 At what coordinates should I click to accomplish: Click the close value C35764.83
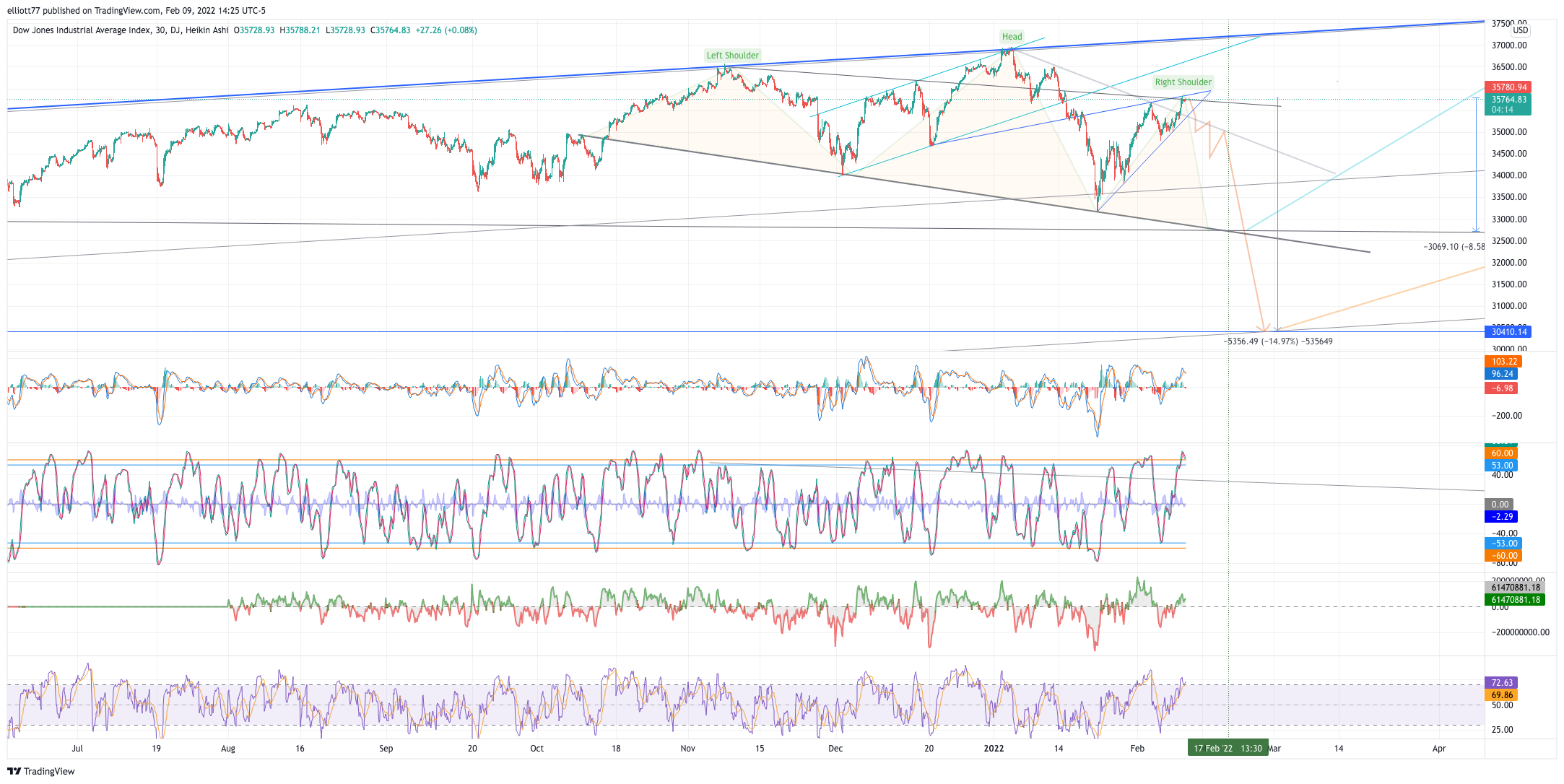click(x=390, y=30)
